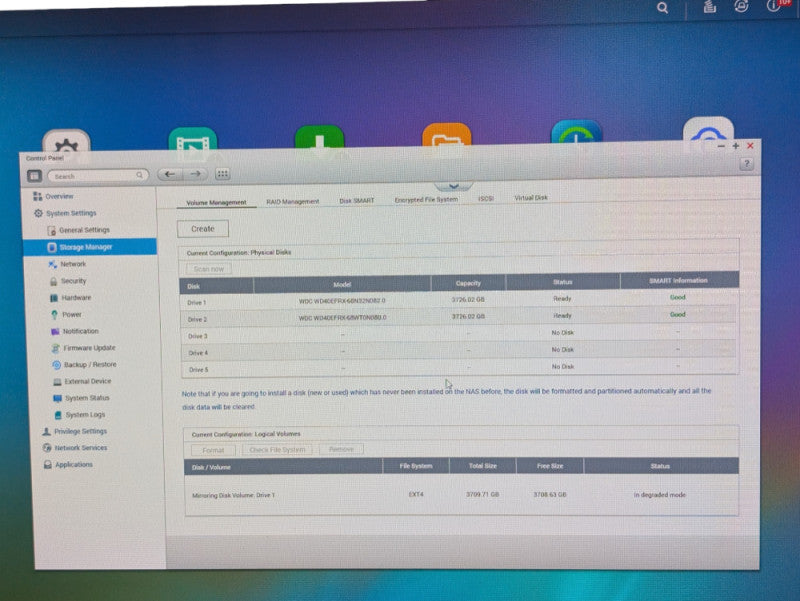
Task: Click the Remove button
Action: (341, 449)
